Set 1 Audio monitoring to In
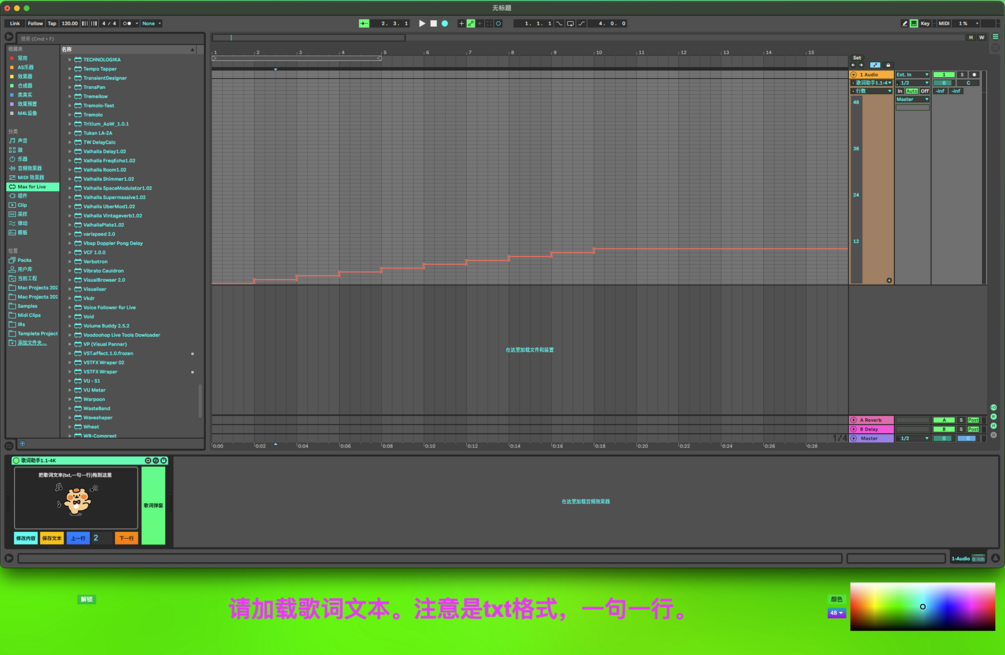This screenshot has height=655, width=1005. point(900,91)
